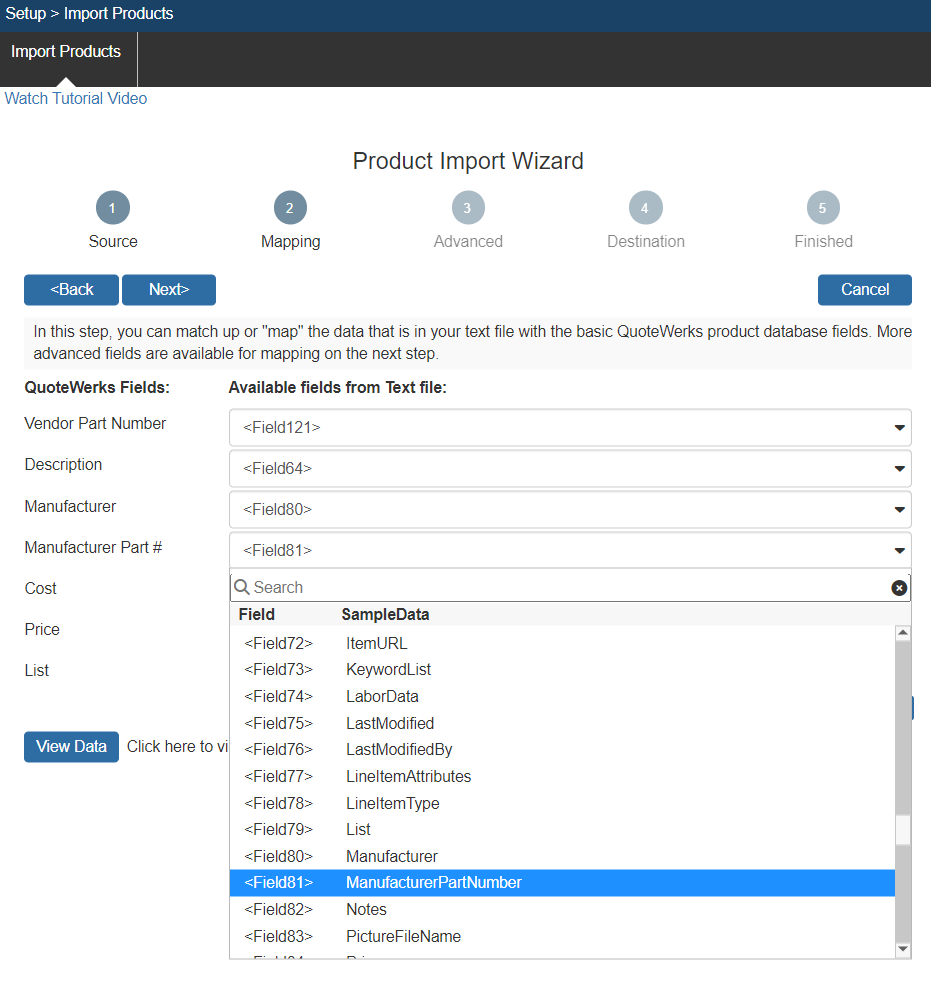
Task: Collapse the Manufacturer Part # dropdown
Action: click(x=570, y=551)
